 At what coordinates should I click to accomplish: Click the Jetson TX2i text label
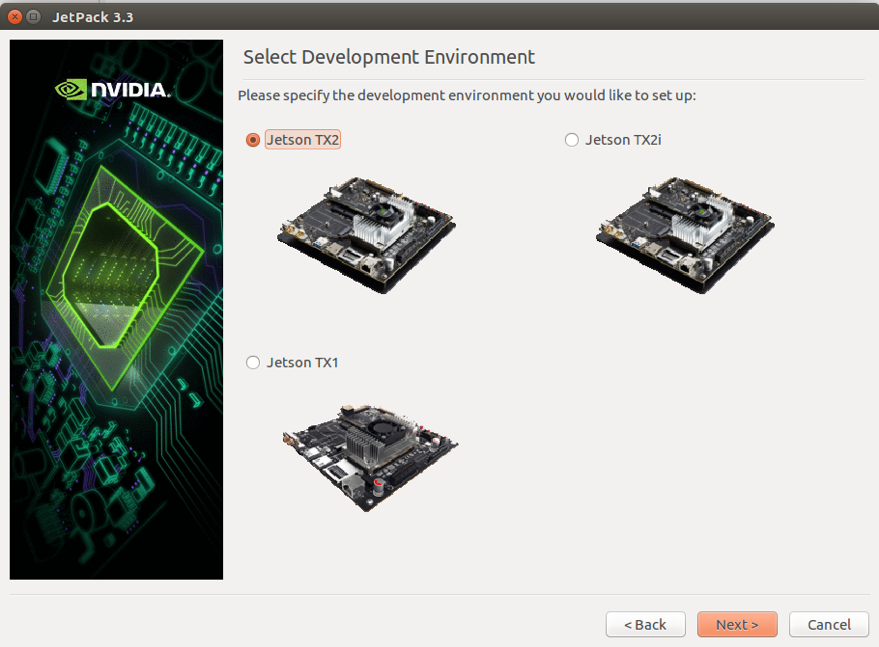click(623, 140)
